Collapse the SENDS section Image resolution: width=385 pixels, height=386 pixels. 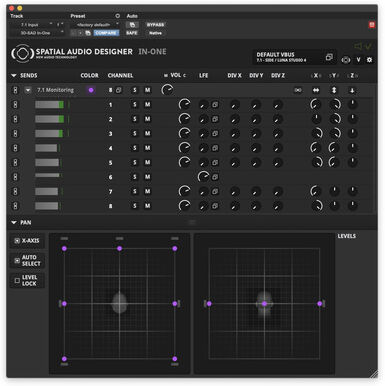point(14,76)
